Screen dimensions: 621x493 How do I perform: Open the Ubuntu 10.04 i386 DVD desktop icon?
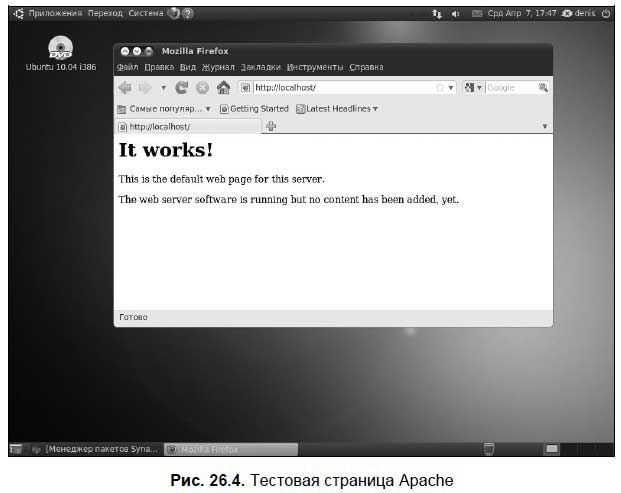point(60,48)
